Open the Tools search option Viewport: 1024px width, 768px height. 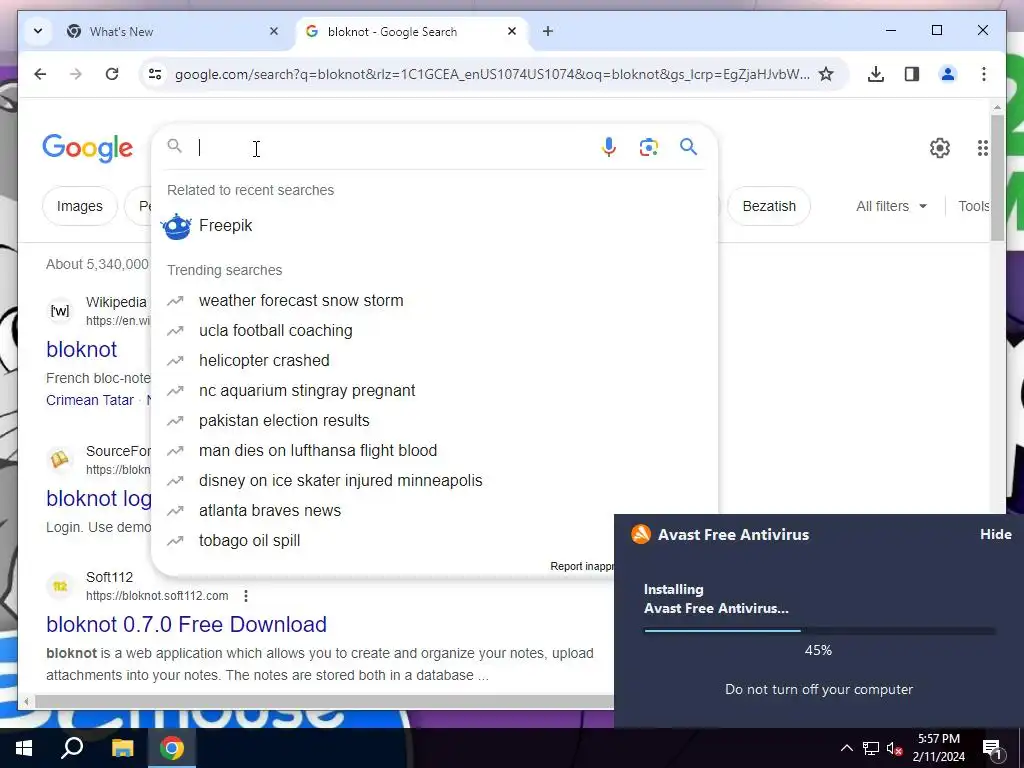pos(973,206)
